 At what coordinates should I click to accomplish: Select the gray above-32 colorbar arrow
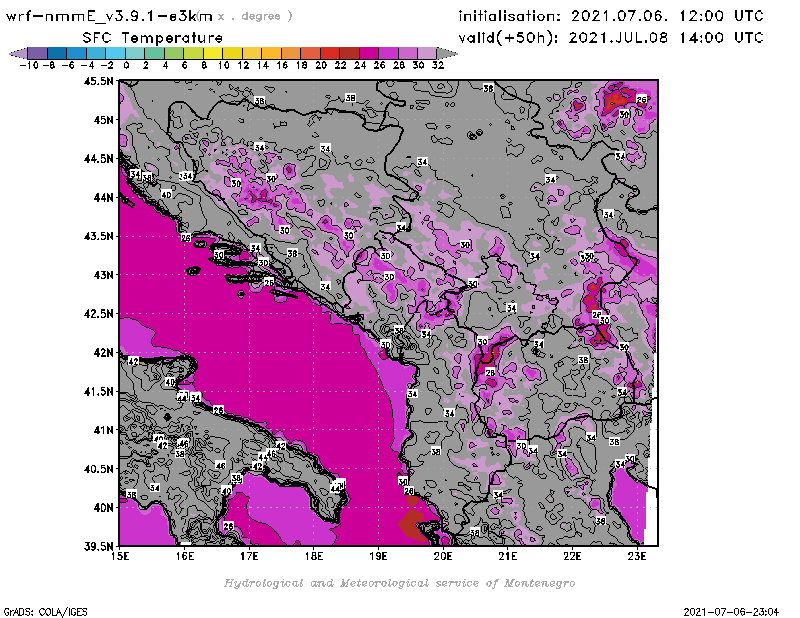(x=447, y=53)
